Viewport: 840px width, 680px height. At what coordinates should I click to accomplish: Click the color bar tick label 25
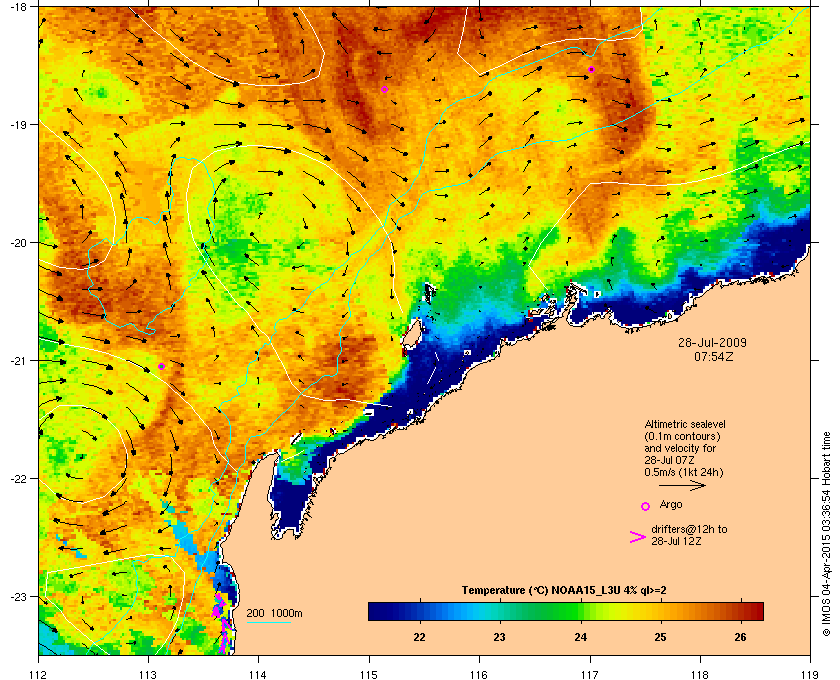tap(660, 637)
